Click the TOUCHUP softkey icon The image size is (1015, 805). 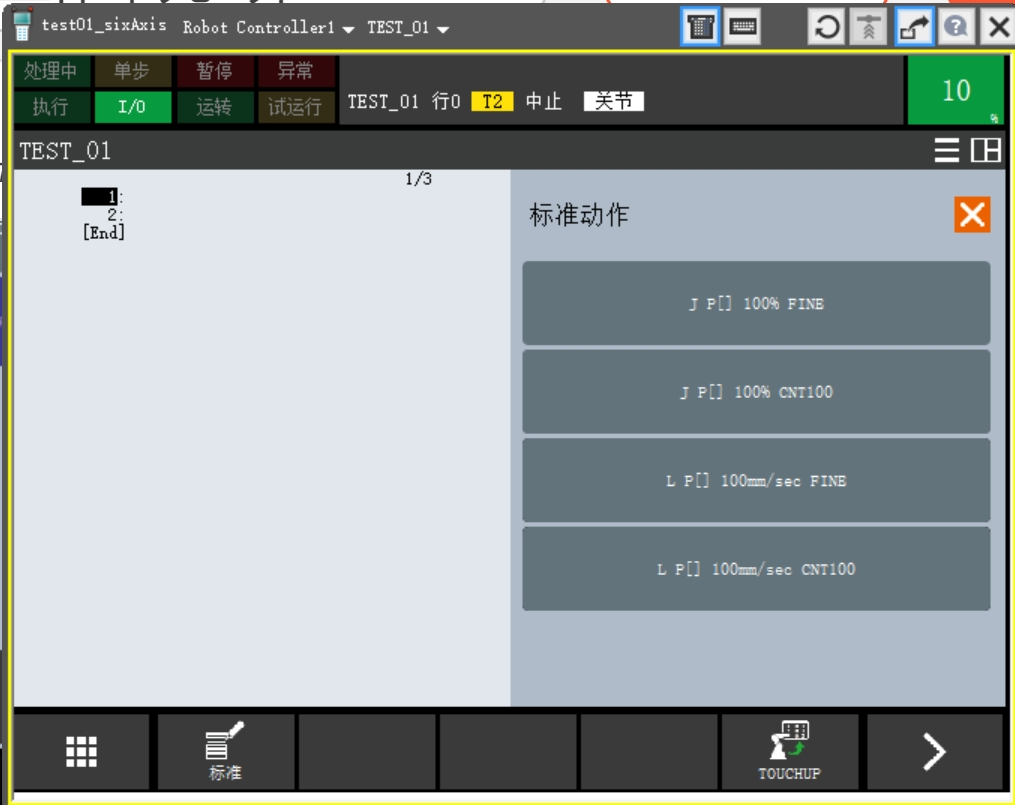[790, 751]
